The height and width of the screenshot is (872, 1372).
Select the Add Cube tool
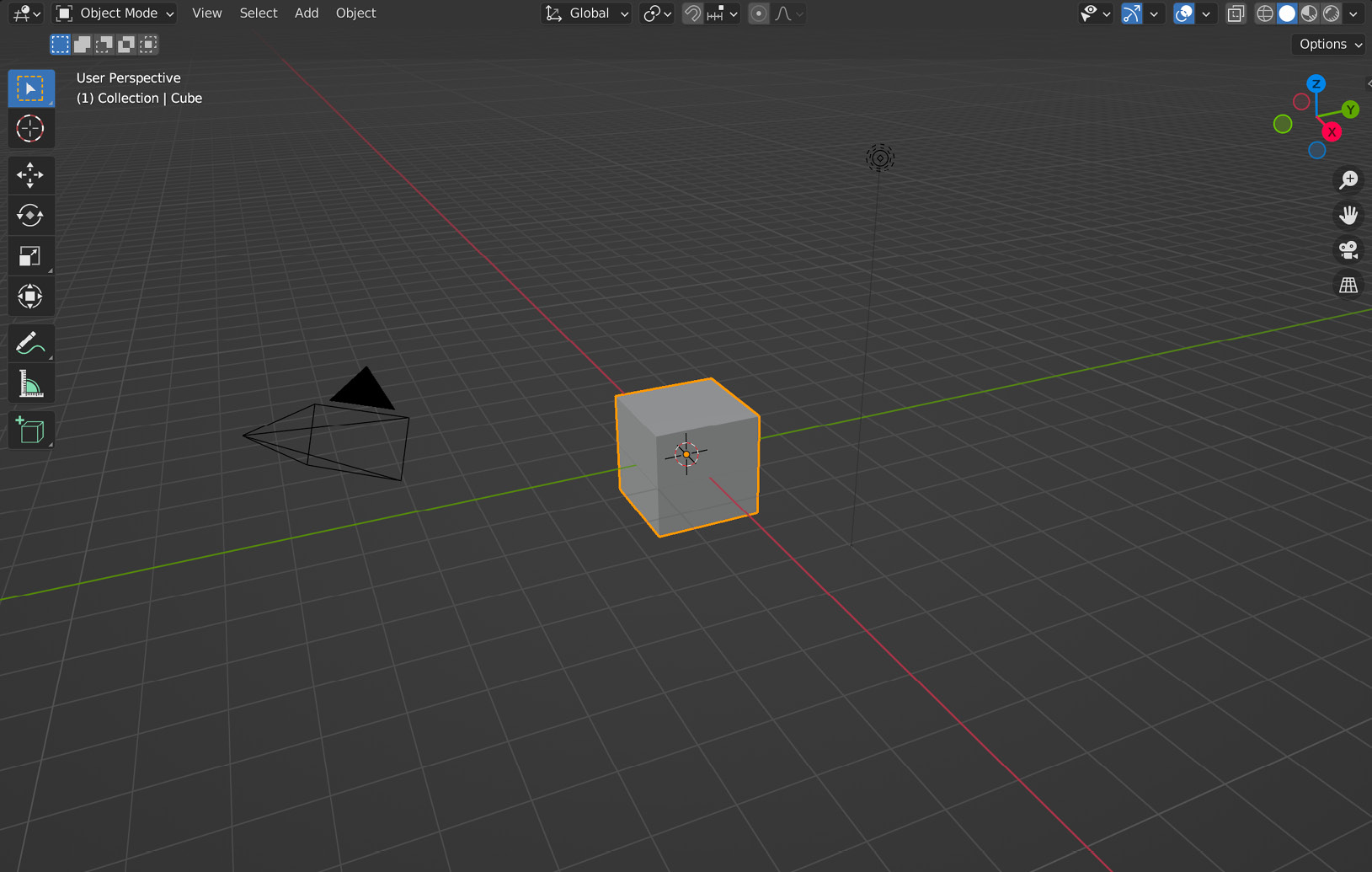pos(31,430)
